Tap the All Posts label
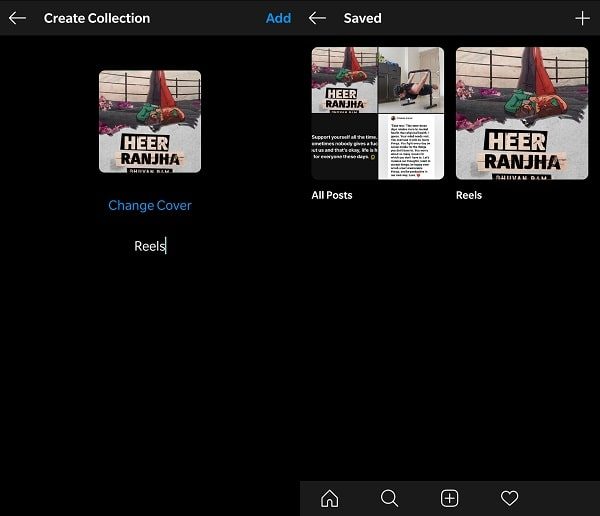The height and width of the screenshot is (516, 600). (332, 195)
